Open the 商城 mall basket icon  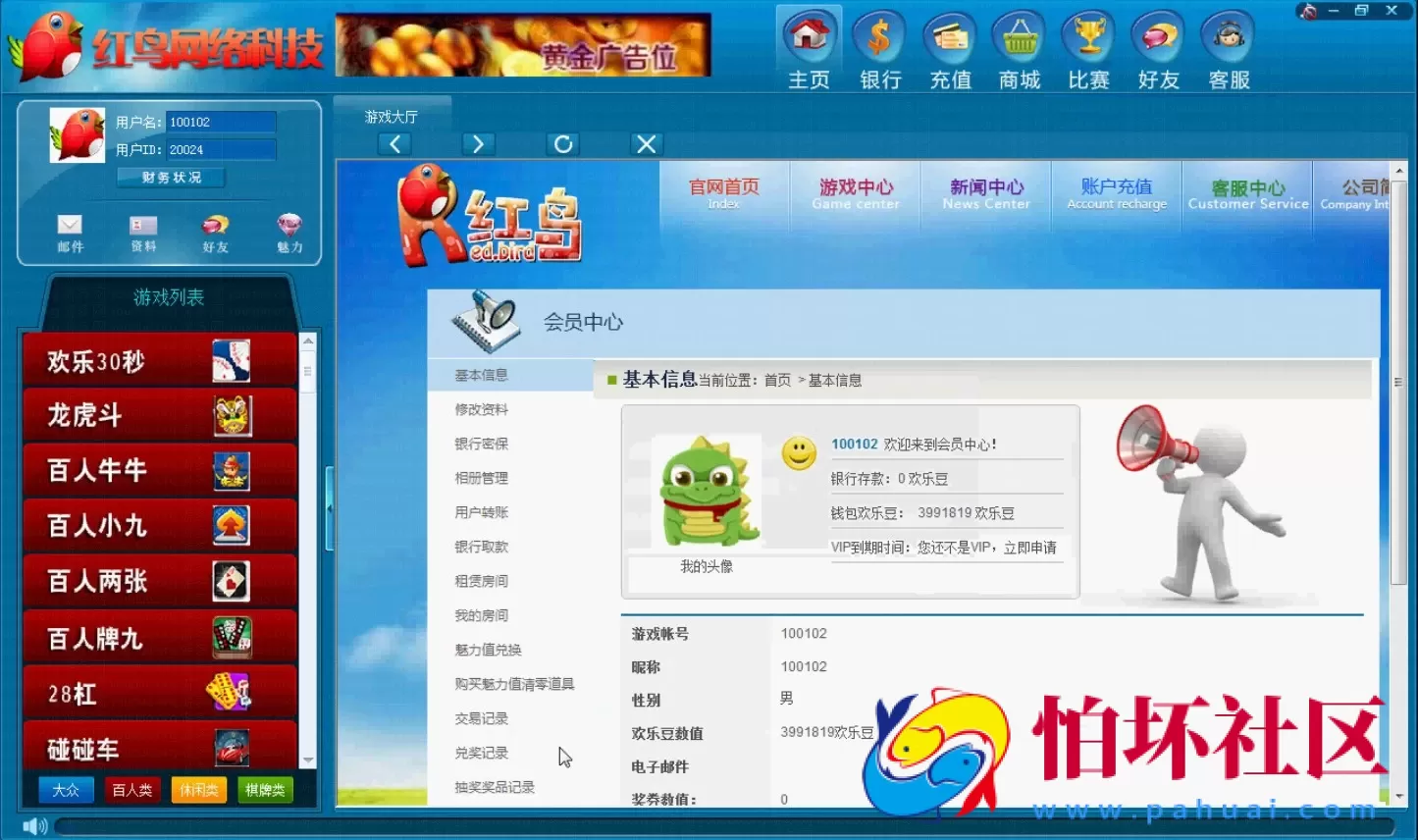[x=1018, y=44]
